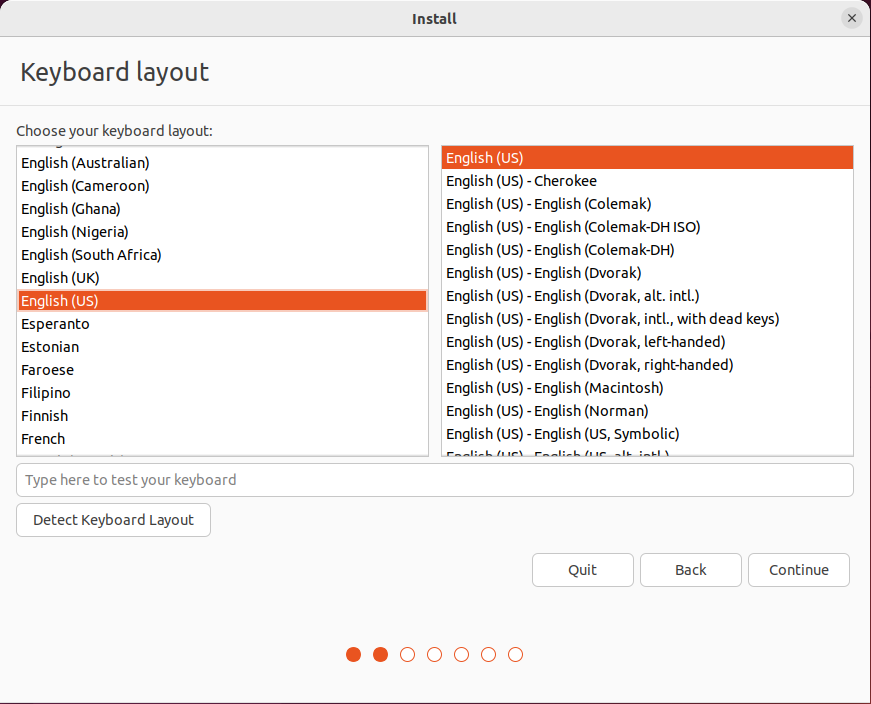Choose the English (Dvorak) variant

click(x=647, y=273)
